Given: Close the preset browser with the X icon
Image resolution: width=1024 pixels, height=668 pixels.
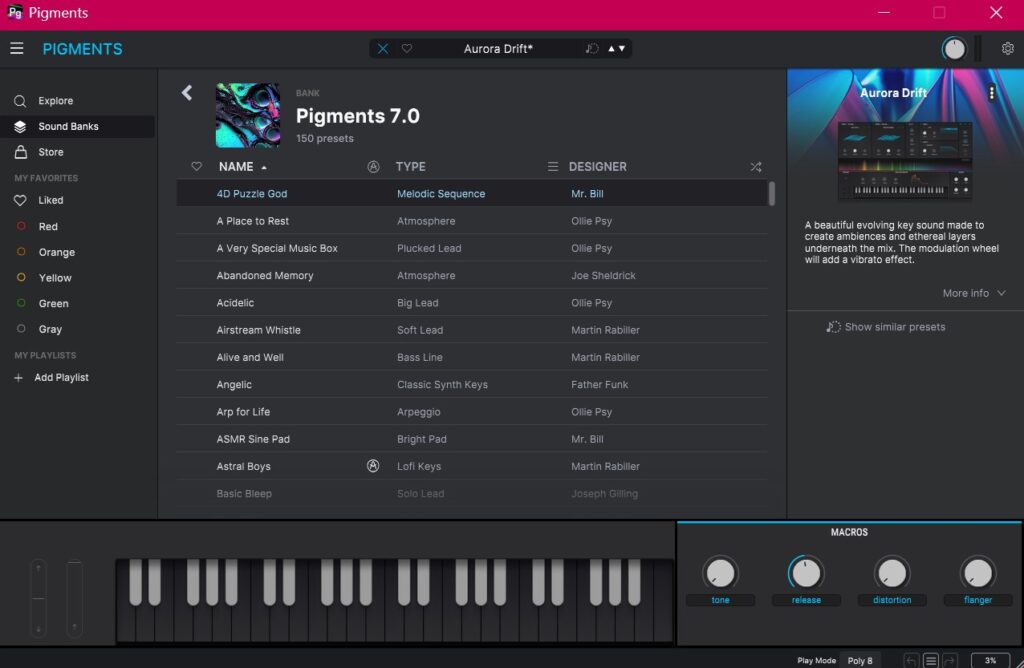Looking at the screenshot, I should pos(383,48).
